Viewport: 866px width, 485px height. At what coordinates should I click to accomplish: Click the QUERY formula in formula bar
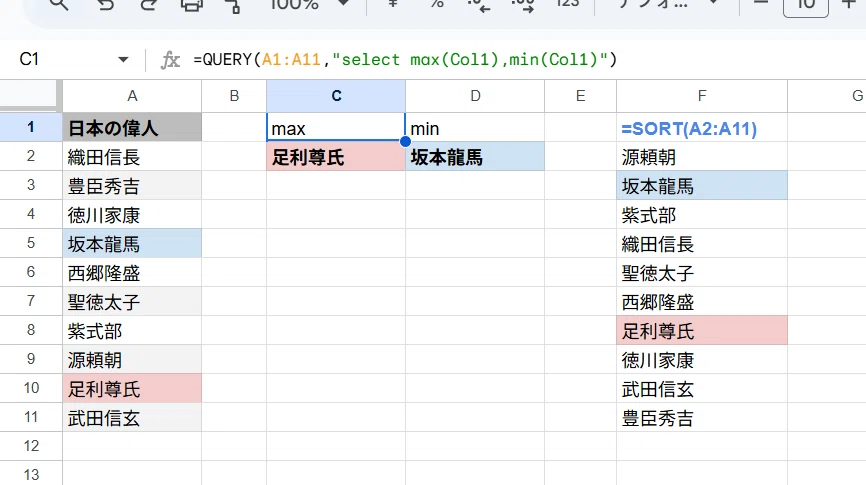tap(405, 59)
